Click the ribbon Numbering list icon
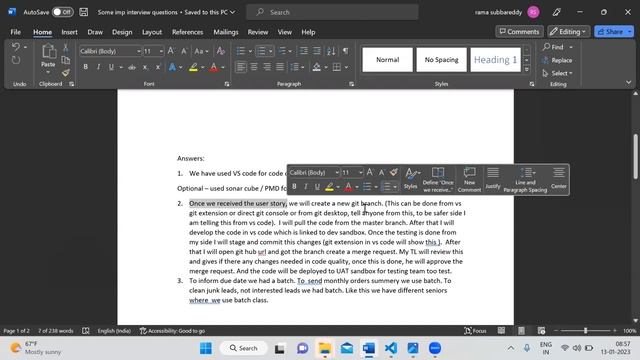Image resolution: width=640 pixels, height=360 pixels. [x=261, y=51]
